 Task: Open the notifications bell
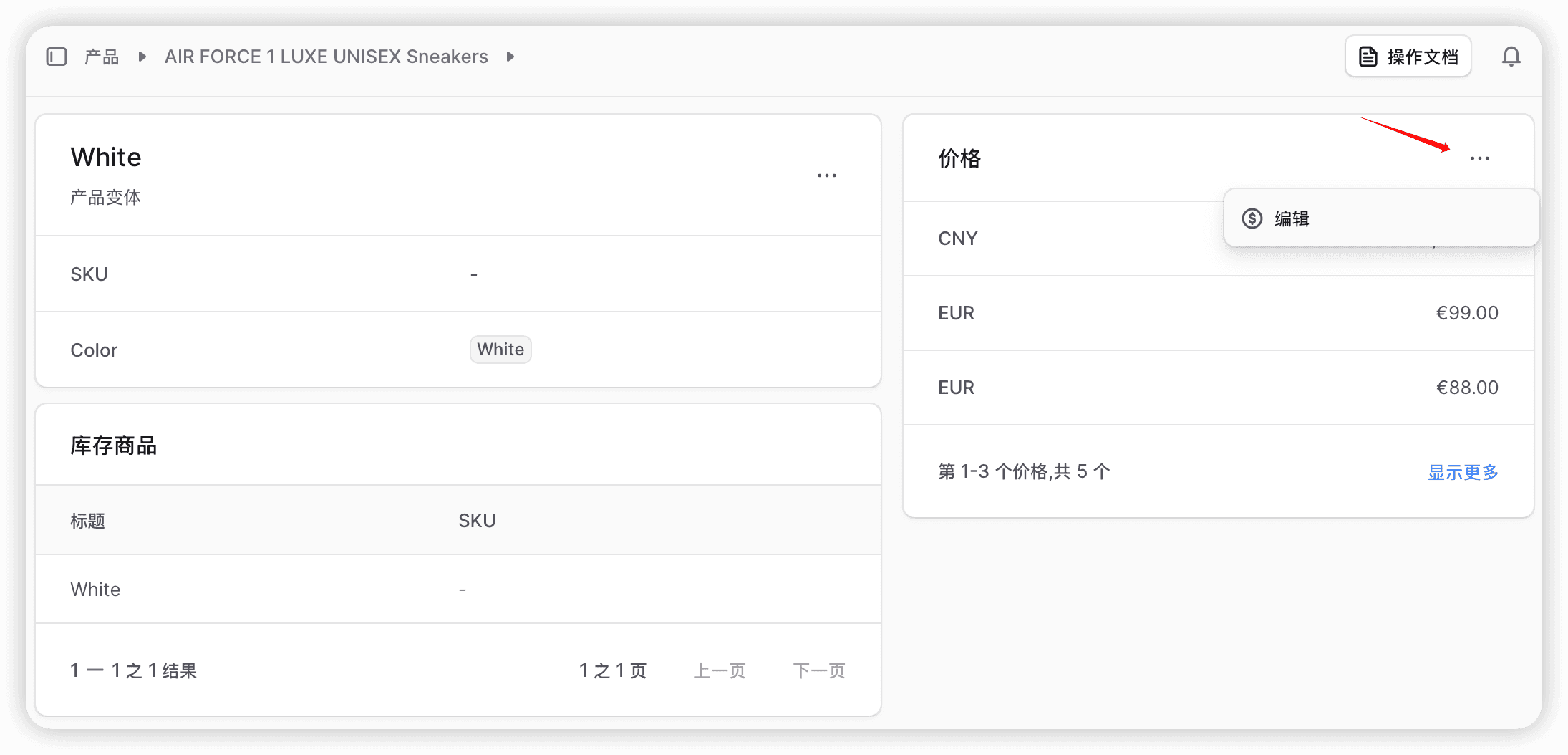1511,57
